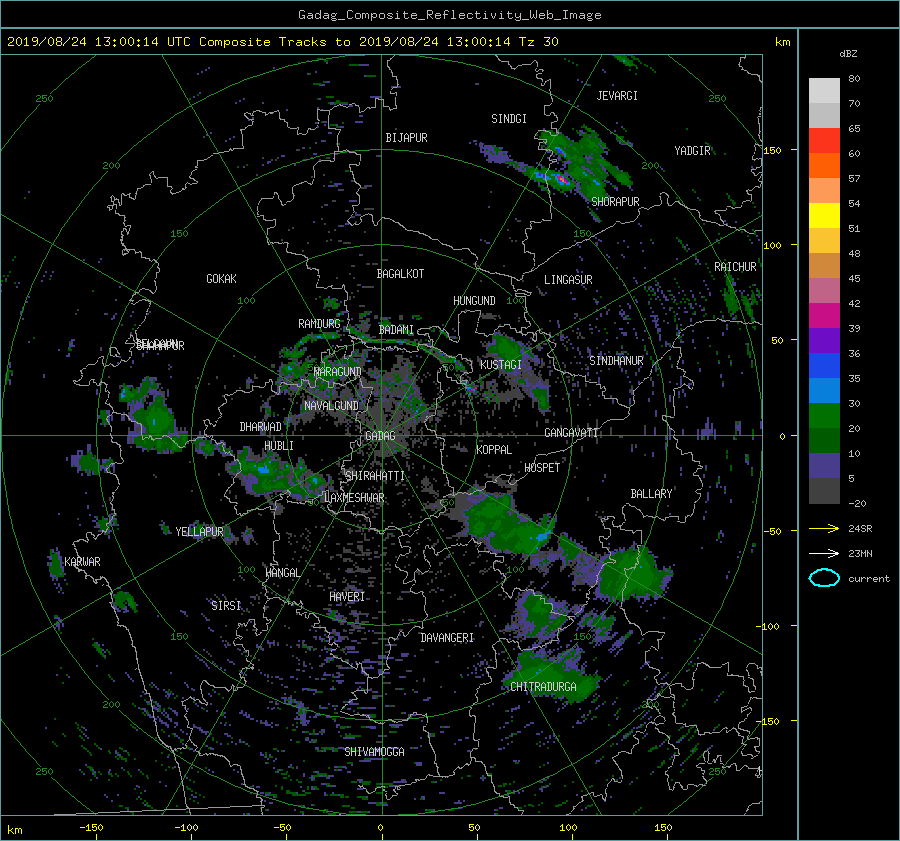
Task: Click the KOPPAL city label
Action: coord(494,450)
